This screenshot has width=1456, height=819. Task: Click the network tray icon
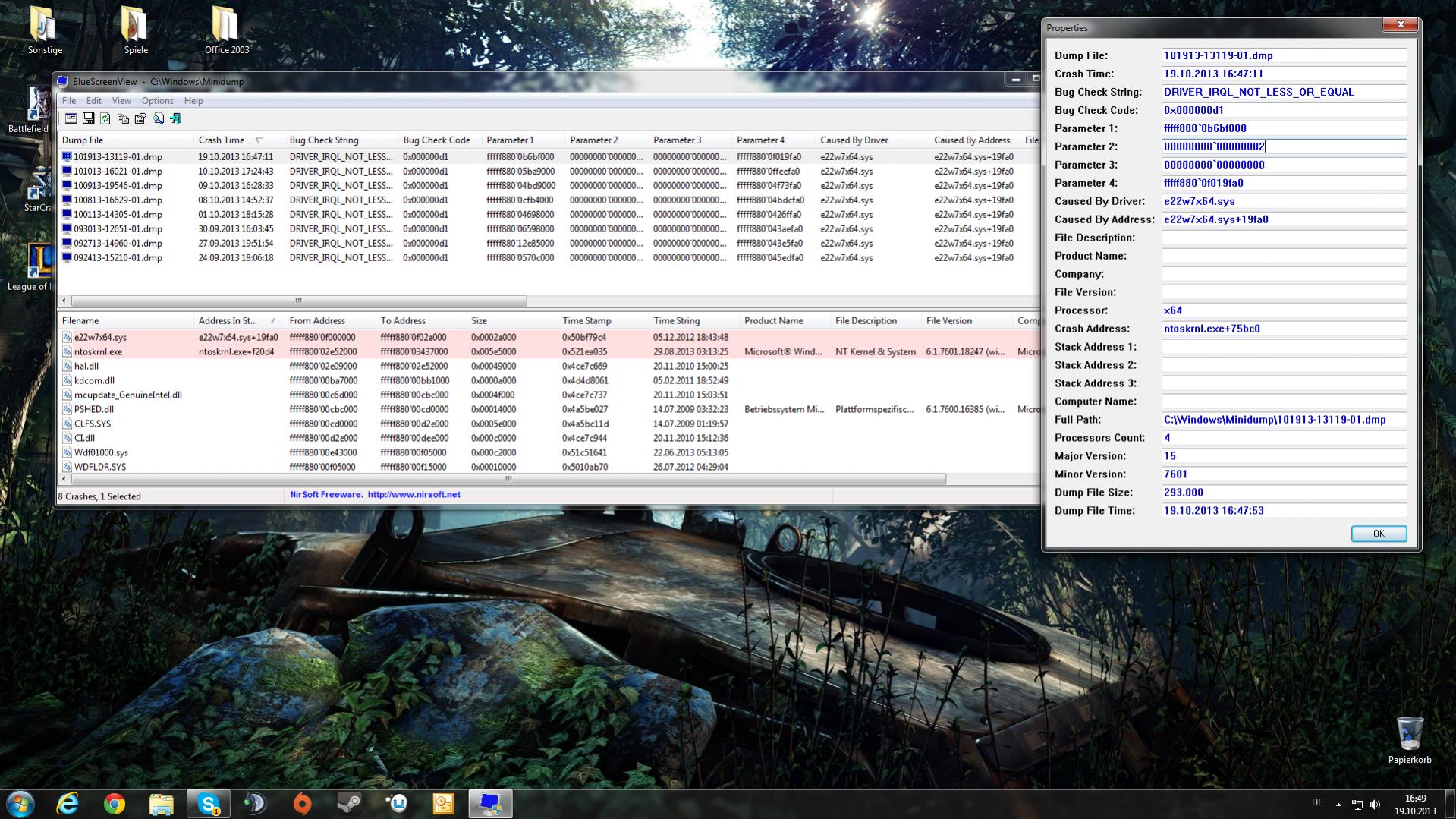tap(1357, 805)
